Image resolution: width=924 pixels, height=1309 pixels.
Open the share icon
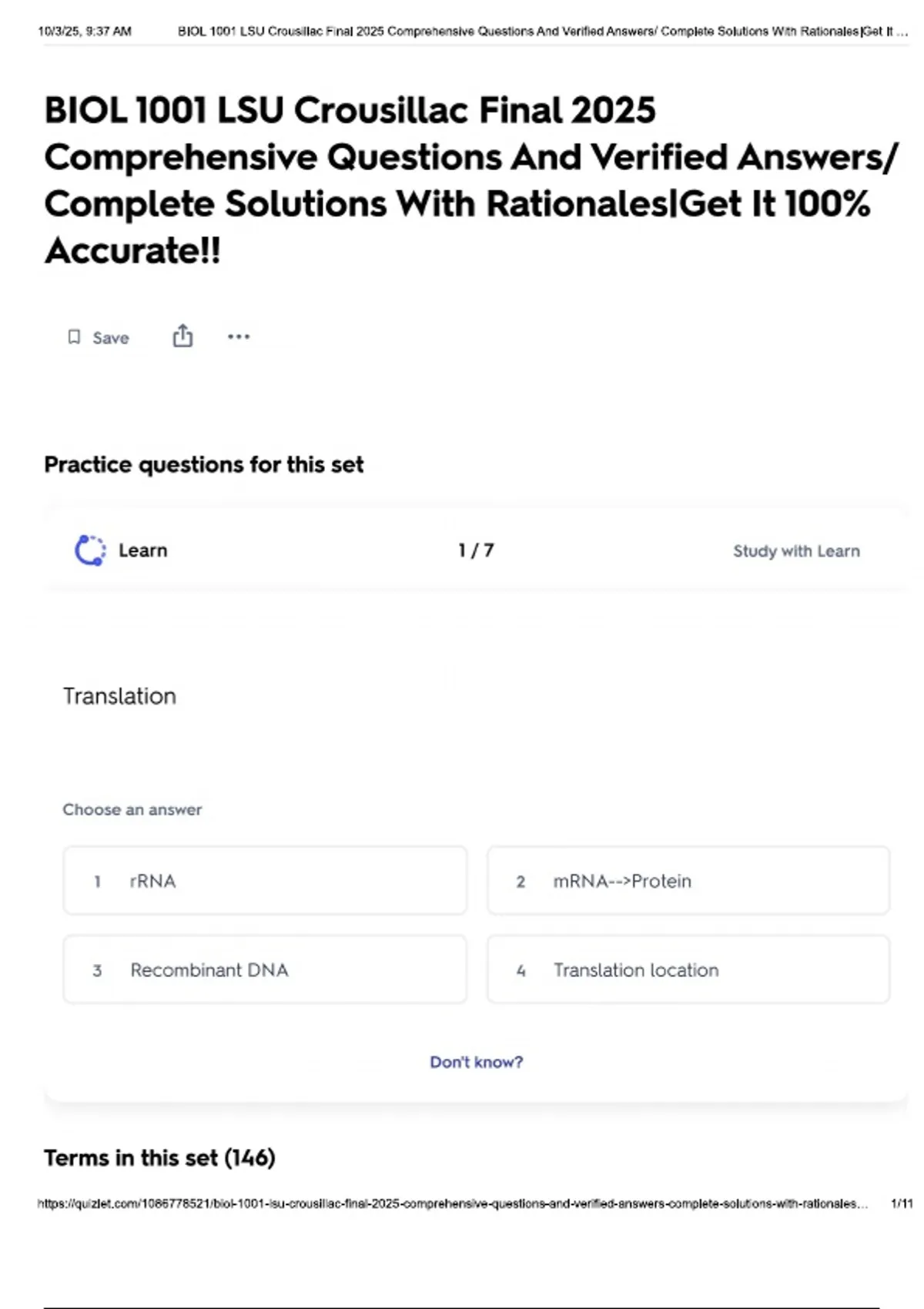[182, 336]
